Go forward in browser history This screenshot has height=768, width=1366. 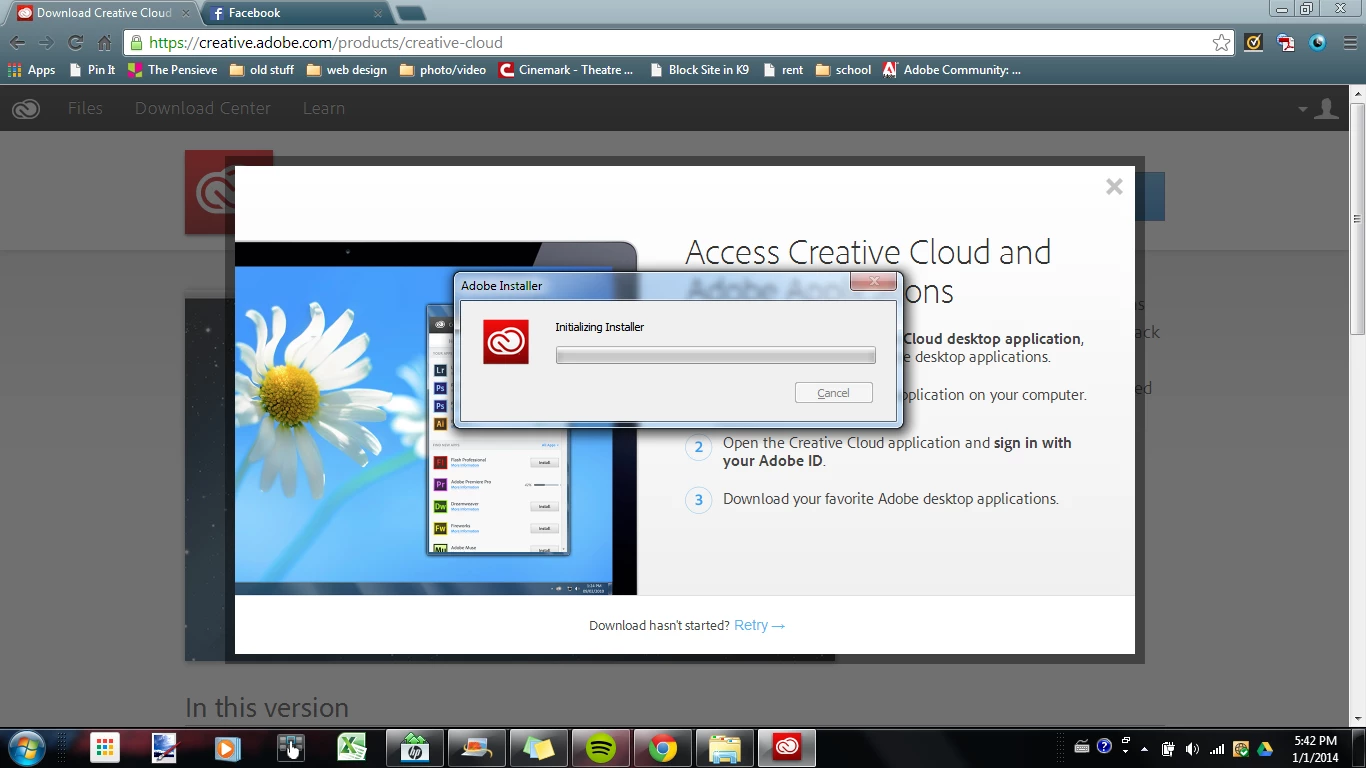[46, 43]
